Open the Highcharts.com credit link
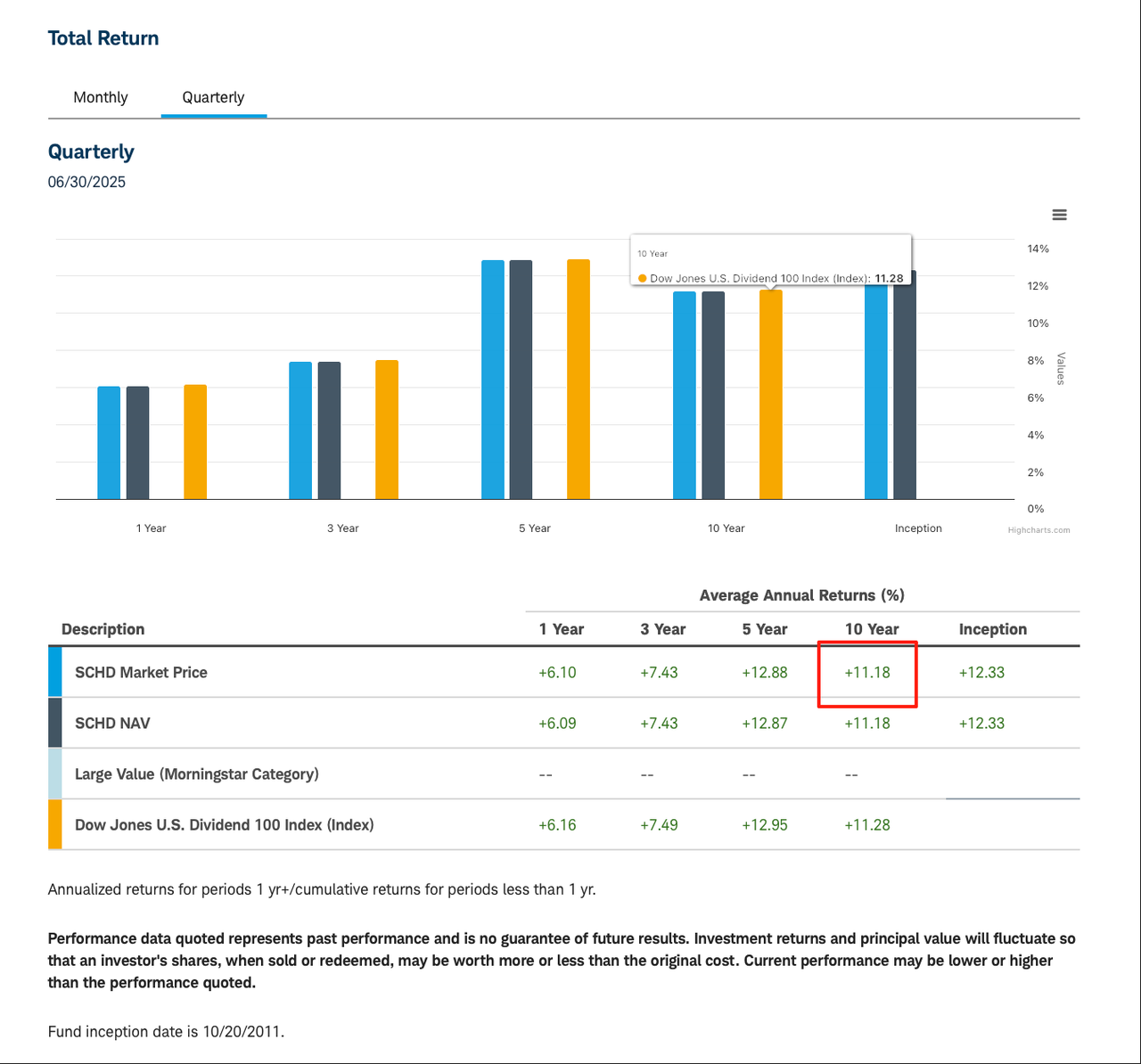The width and height of the screenshot is (1141, 1064). [1038, 530]
